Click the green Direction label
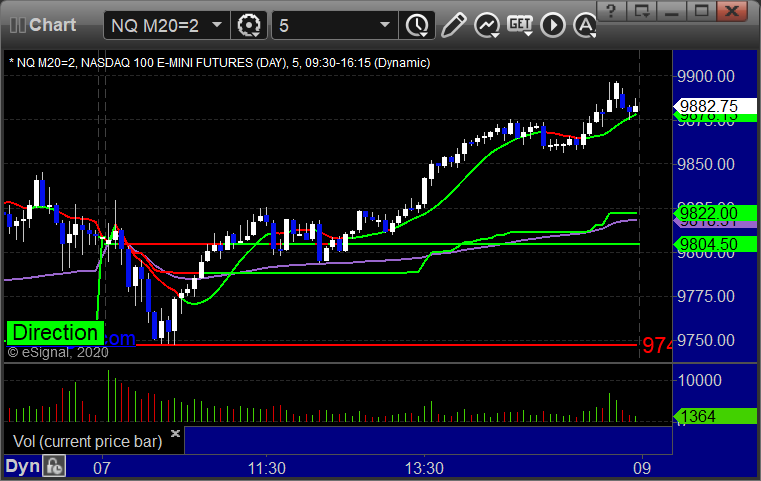The height and width of the screenshot is (481, 761). click(55, 332)
